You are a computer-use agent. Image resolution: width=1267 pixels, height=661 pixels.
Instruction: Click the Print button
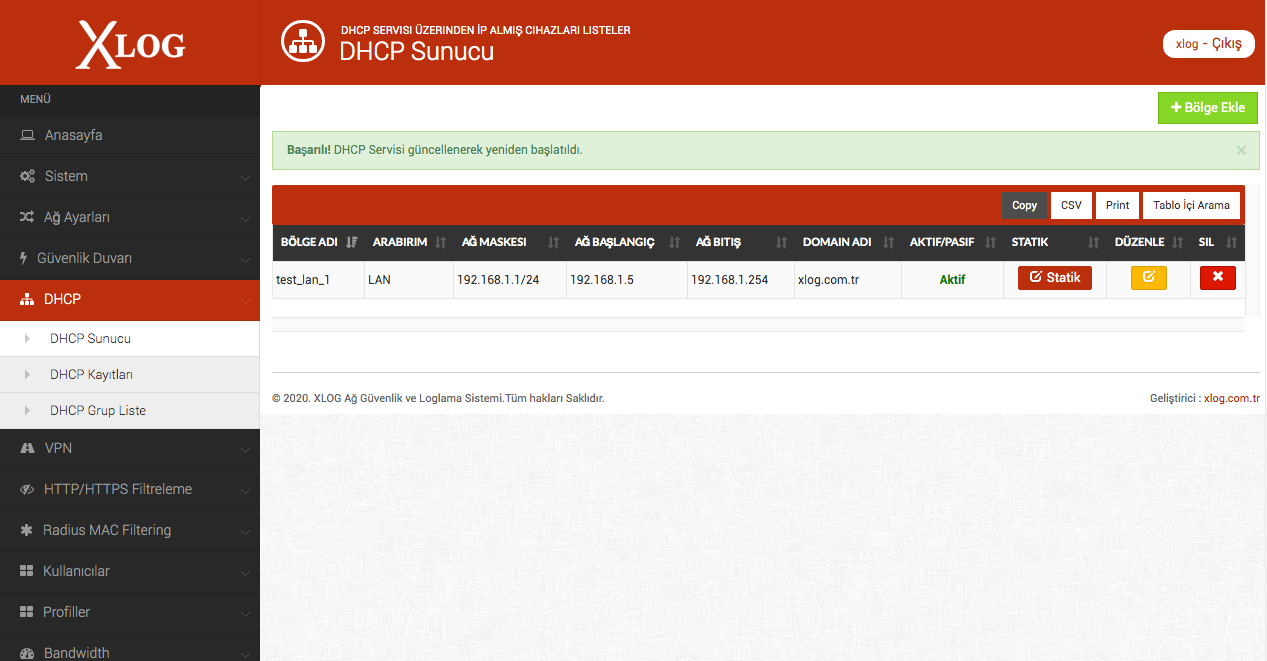pos(1118,205)
